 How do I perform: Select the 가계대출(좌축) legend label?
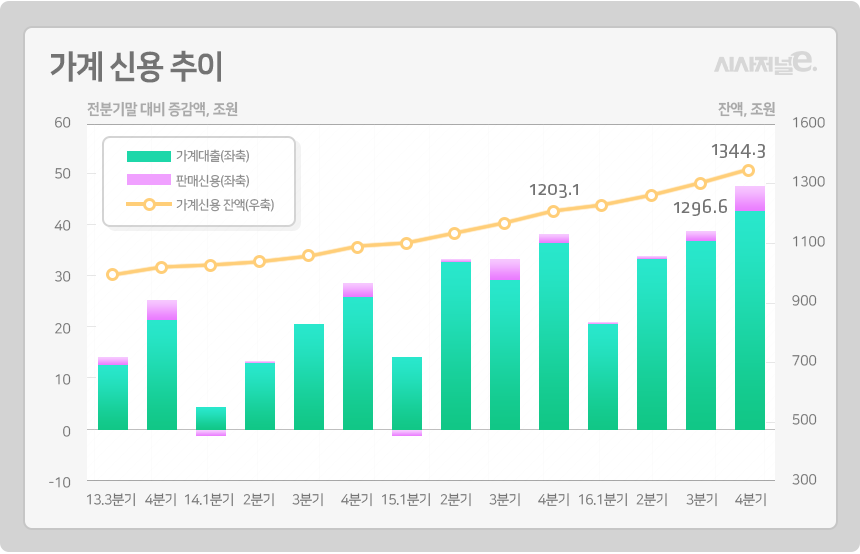[212, 156]
